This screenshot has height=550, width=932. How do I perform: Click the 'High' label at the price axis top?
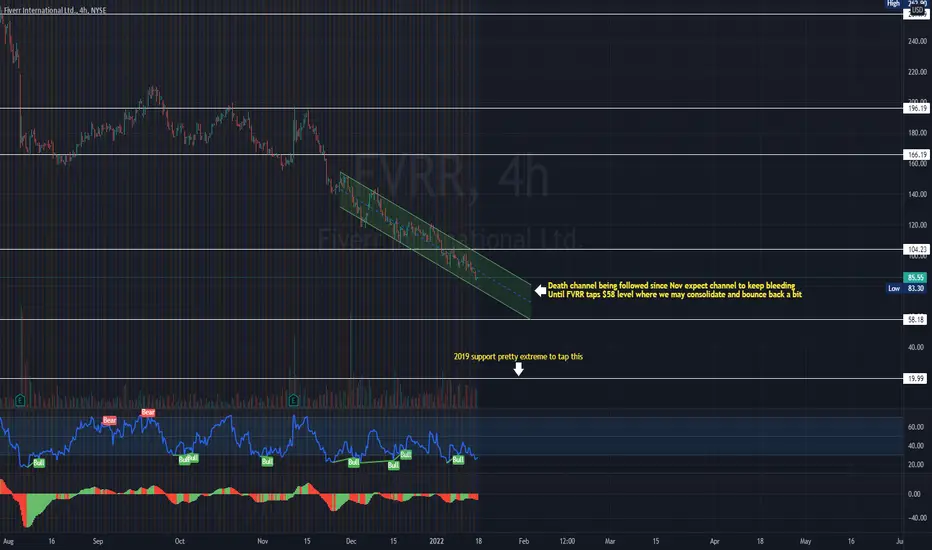point(893,4)
